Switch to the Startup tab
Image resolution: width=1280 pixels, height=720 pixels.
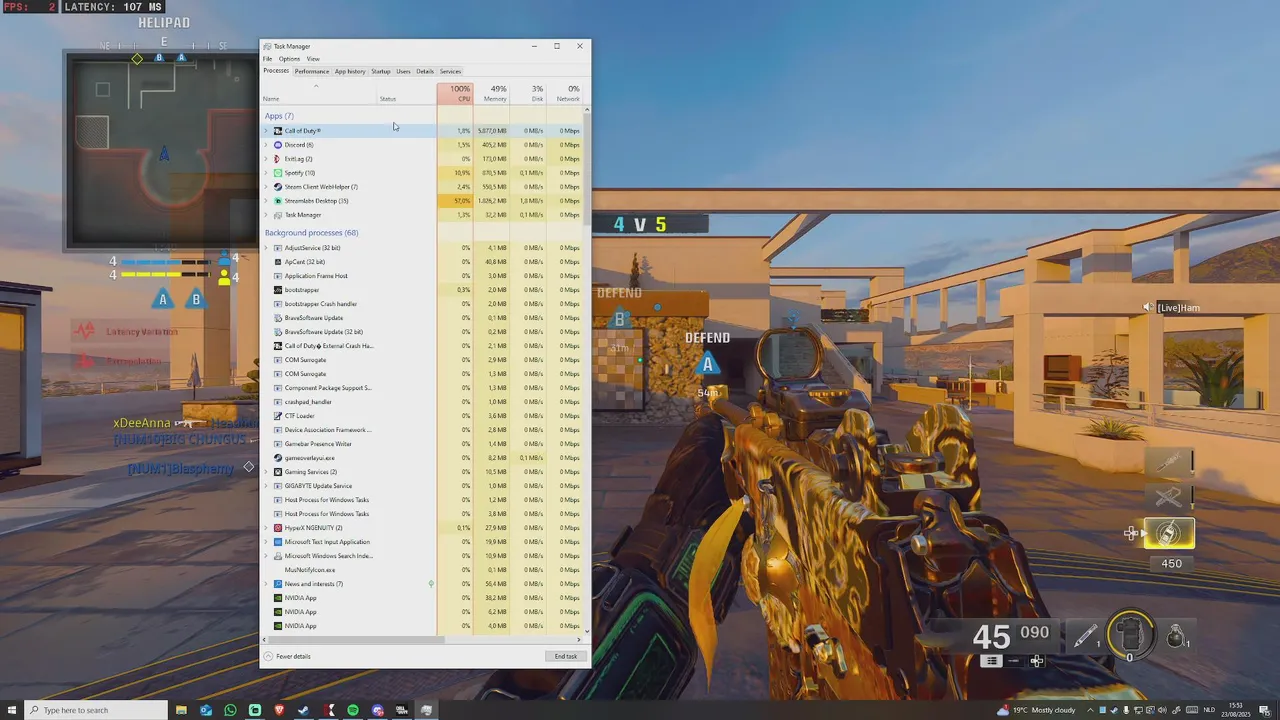point(381,71)
